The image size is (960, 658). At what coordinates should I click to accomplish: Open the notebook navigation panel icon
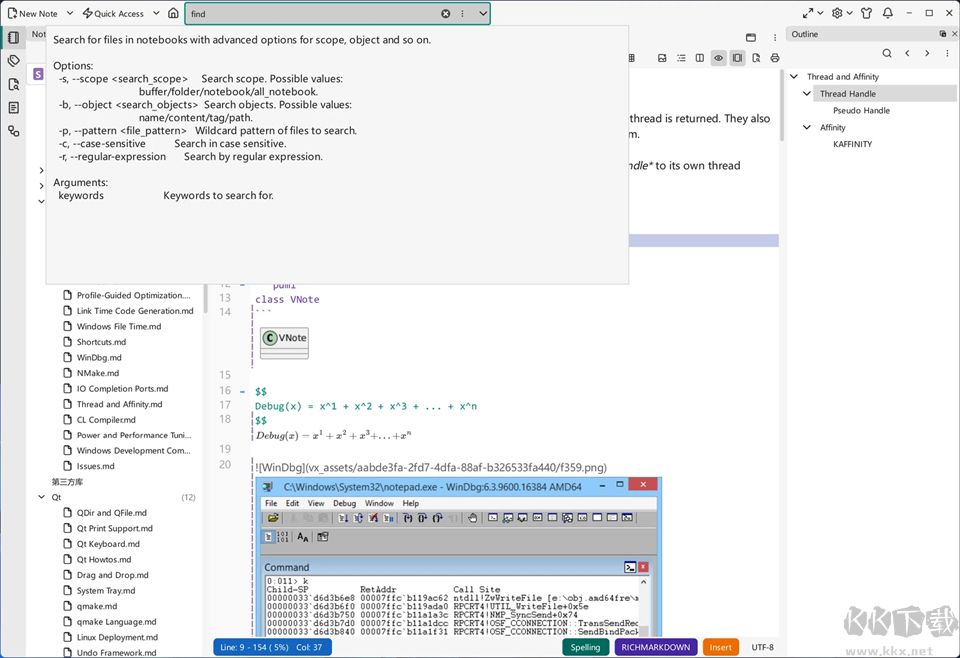(13, 37)
